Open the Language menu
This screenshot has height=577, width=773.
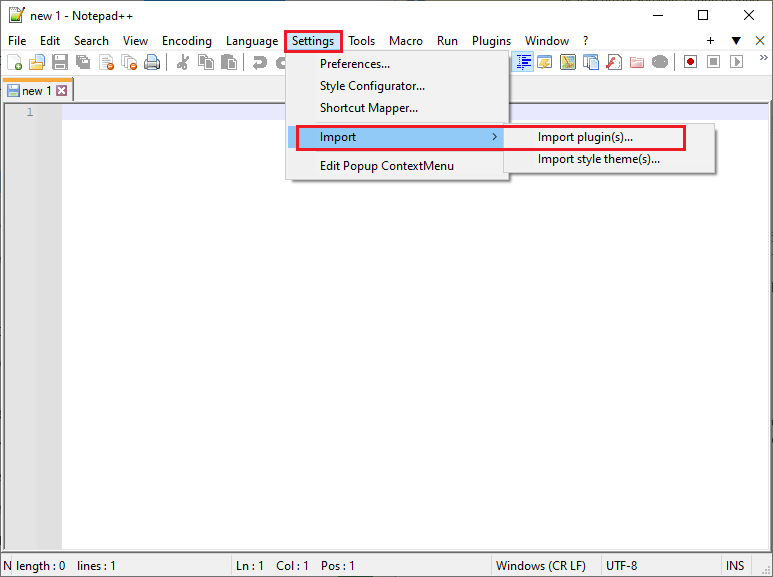(x=252, y=40)
